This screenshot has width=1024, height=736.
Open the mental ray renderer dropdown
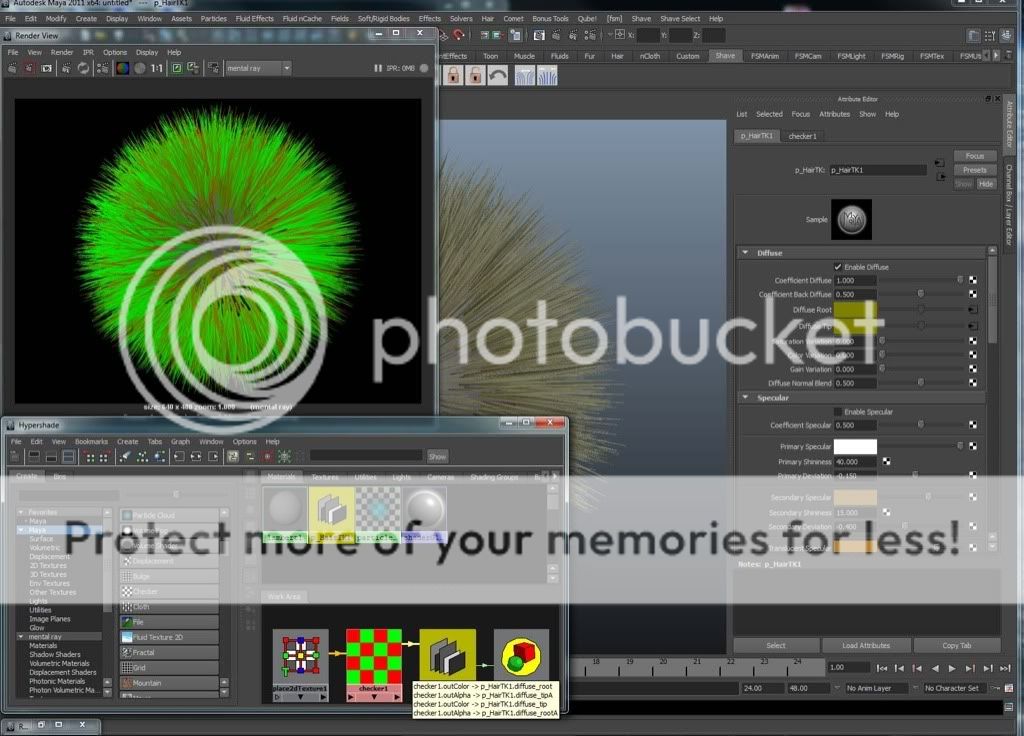pos(286,68)
